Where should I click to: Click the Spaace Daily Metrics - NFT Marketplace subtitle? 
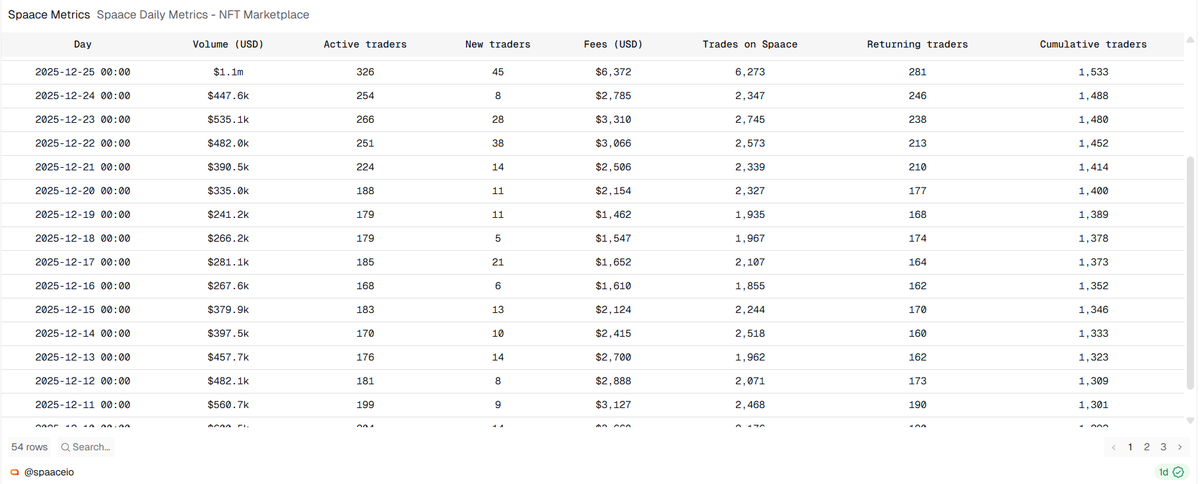pos(203,15)
